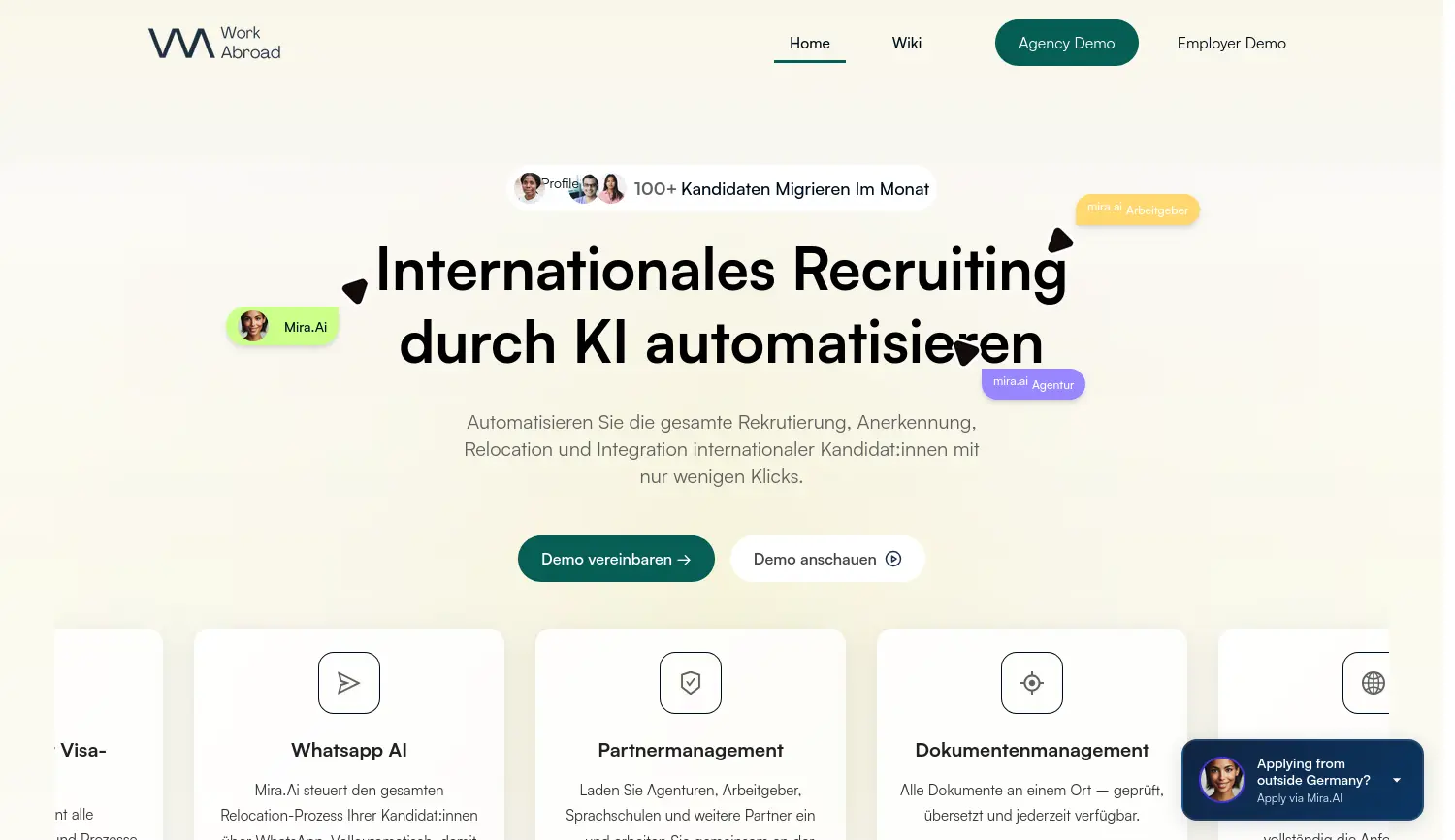This screenshot has height=840, width=1455.
Task: Expand the 'Applying from outside Germany?' widget
Action: 1397,780
